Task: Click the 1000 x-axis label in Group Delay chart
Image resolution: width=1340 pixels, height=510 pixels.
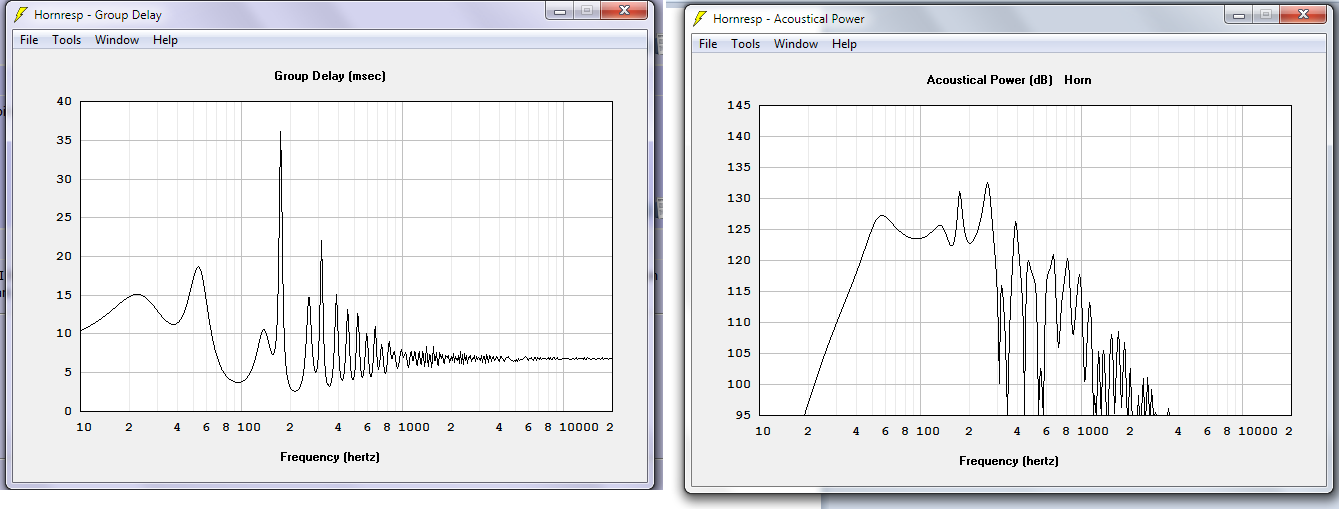Action: tap(413, 427)
